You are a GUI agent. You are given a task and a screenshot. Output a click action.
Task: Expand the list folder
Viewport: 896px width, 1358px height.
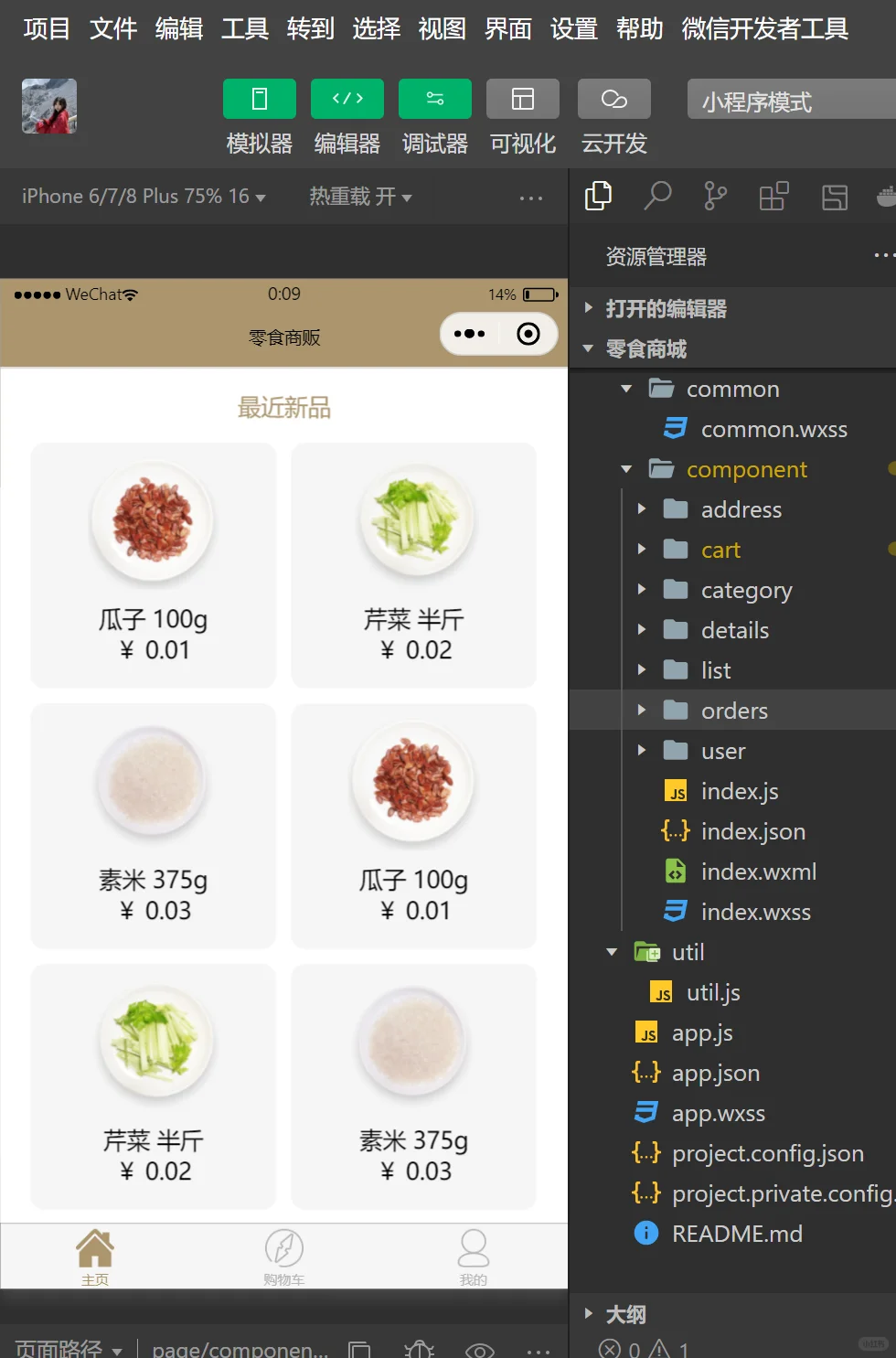pyautogui.click(x=732, y=670)
